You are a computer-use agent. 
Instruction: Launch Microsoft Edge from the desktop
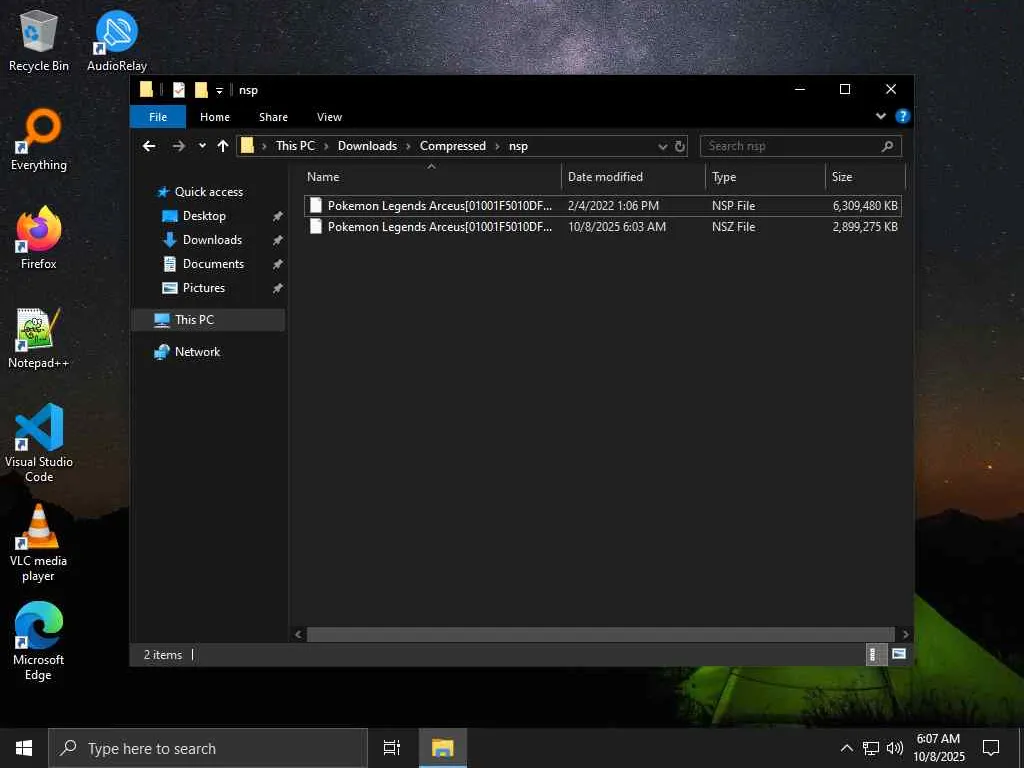coord(39,642)
